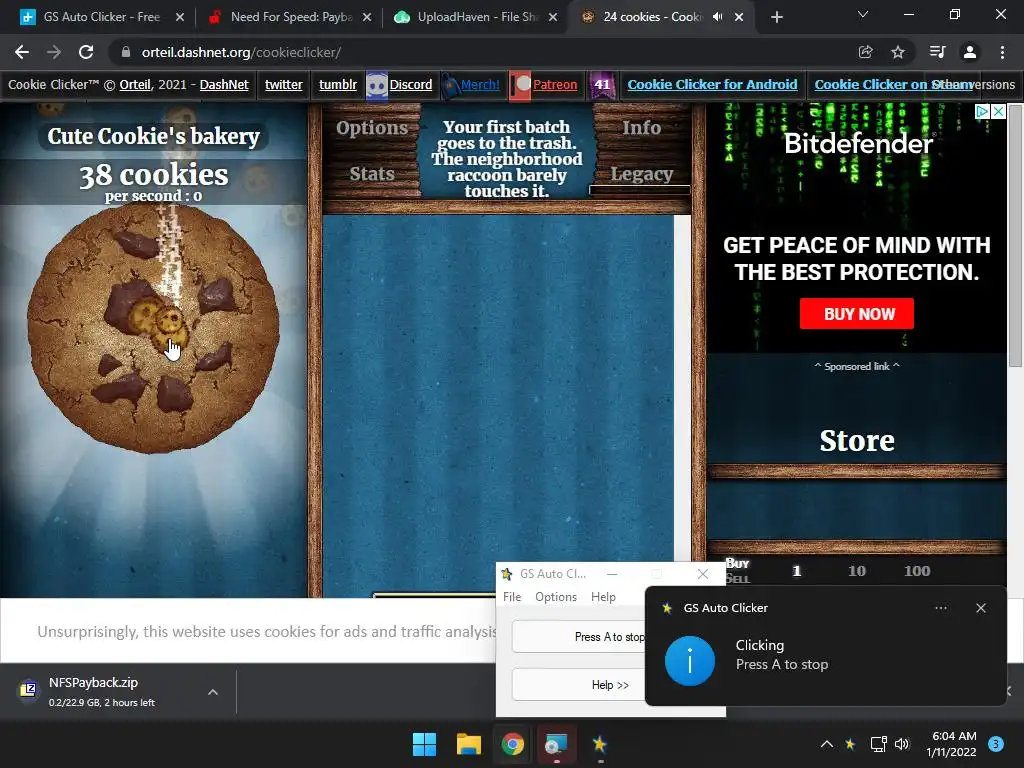Go back with the browser back arrow

22,52
